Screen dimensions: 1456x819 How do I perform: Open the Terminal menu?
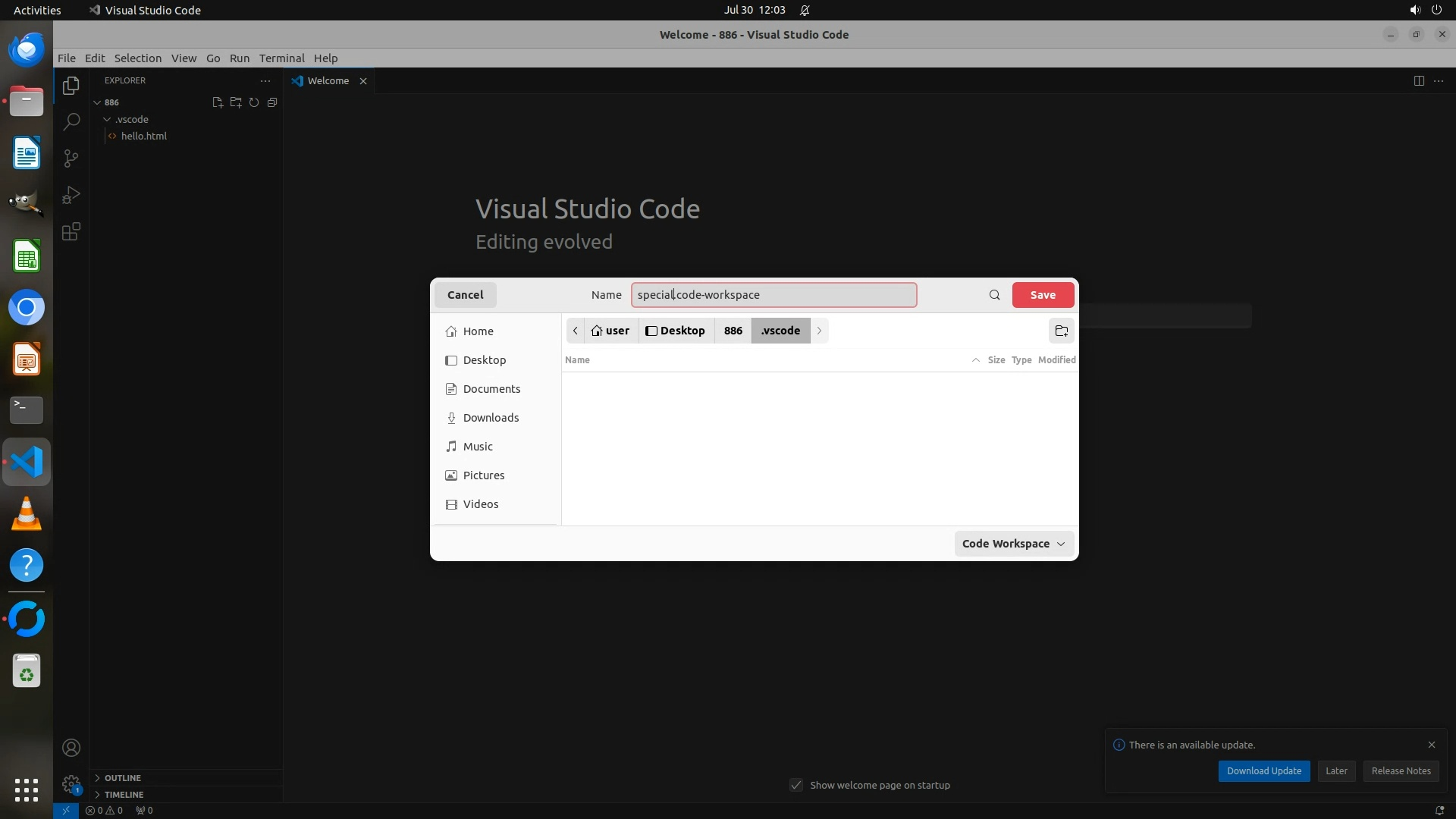pos(281,58)
